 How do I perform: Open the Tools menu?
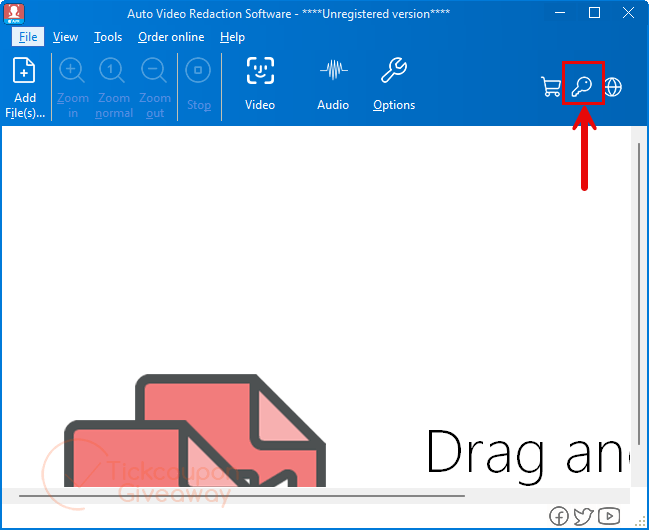click(108, 37)
